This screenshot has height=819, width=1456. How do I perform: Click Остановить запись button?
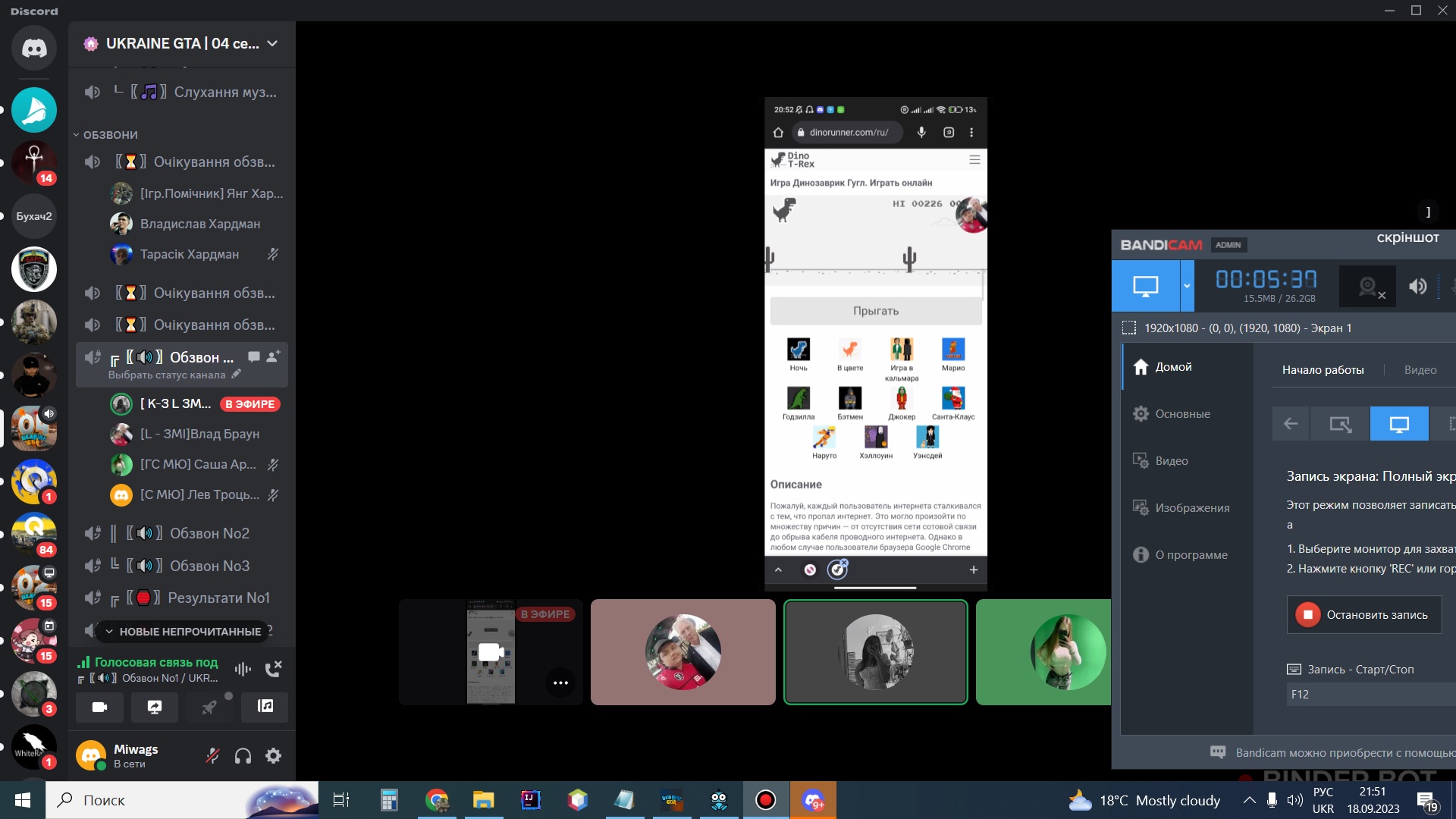click(x=1364, y=614)
